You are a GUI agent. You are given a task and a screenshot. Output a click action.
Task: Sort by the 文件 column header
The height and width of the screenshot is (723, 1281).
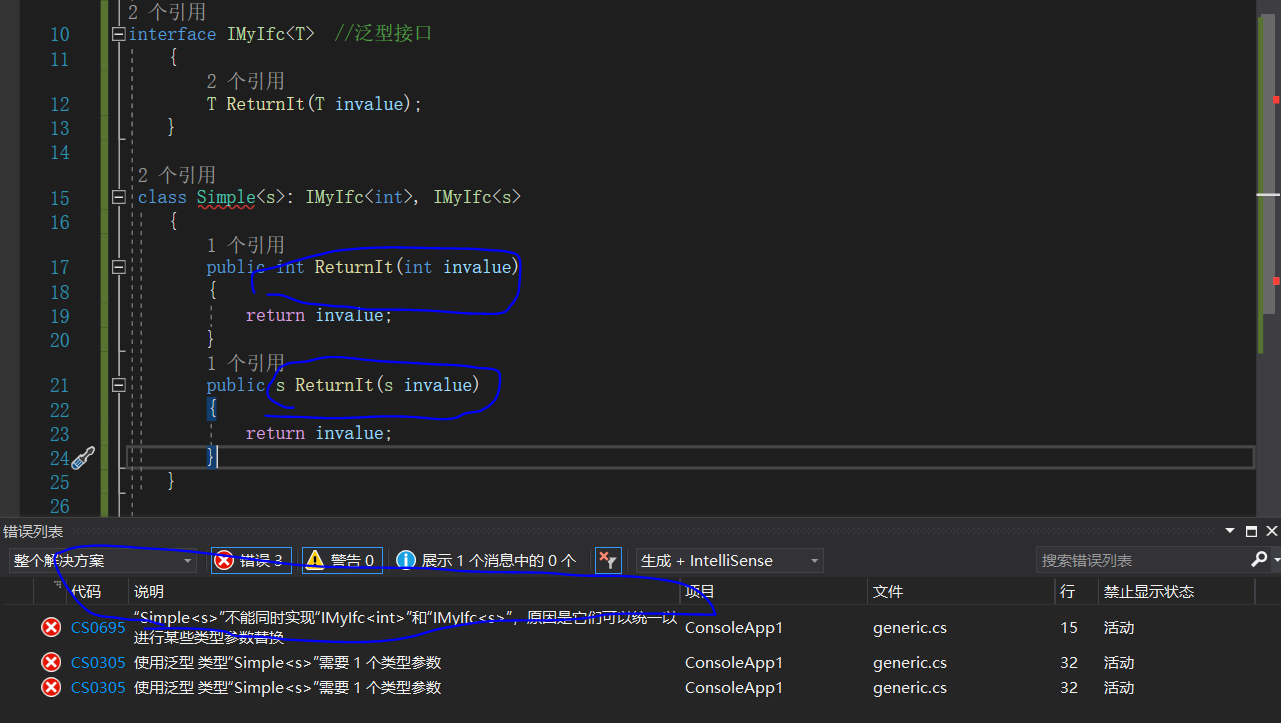(x=888, y=592)
